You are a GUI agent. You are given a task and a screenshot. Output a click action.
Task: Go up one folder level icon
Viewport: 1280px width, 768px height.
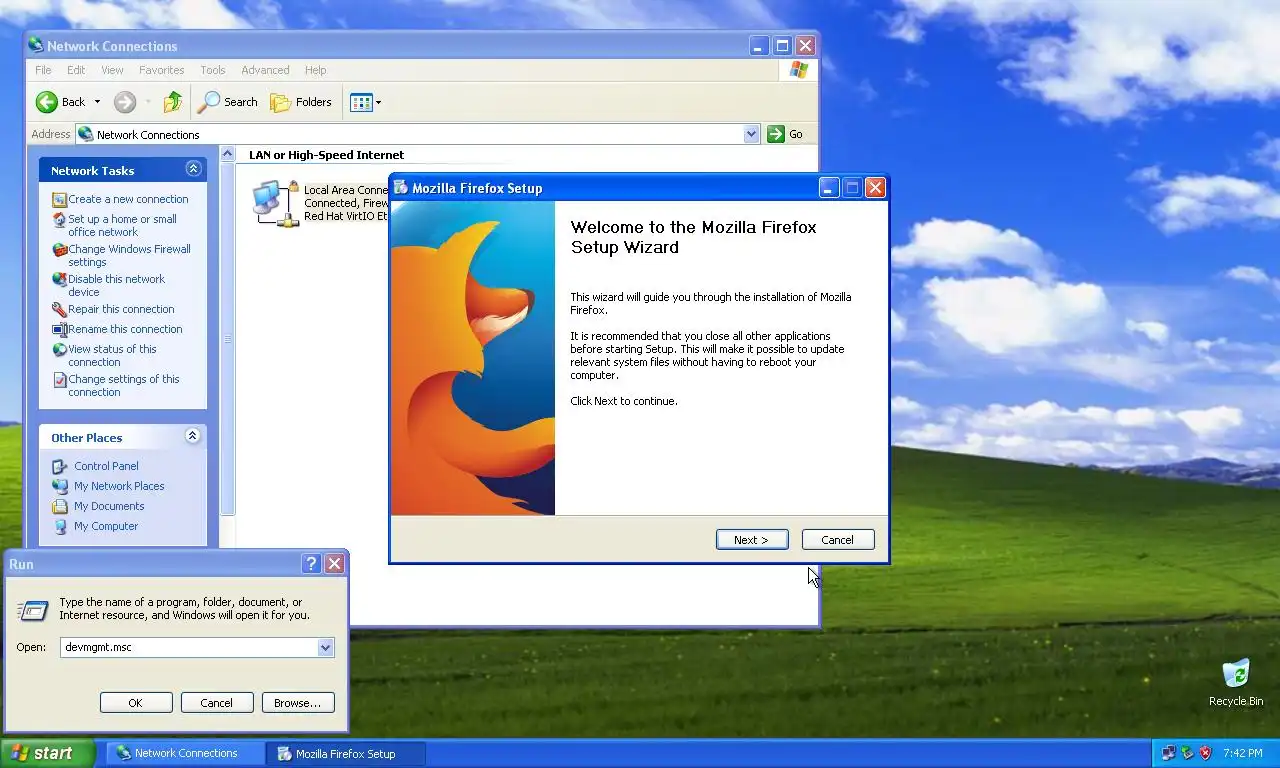(x=173, y=102)
